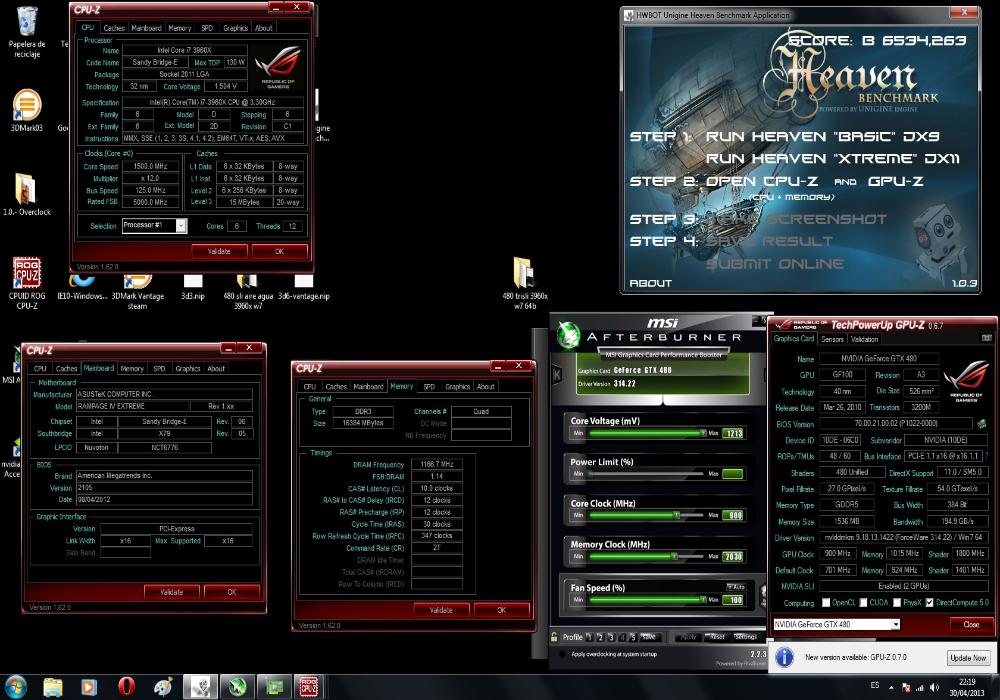Click the Core Clock value field 900
Viewport: 1000px width, 700px height.
(x=733, y=515)
